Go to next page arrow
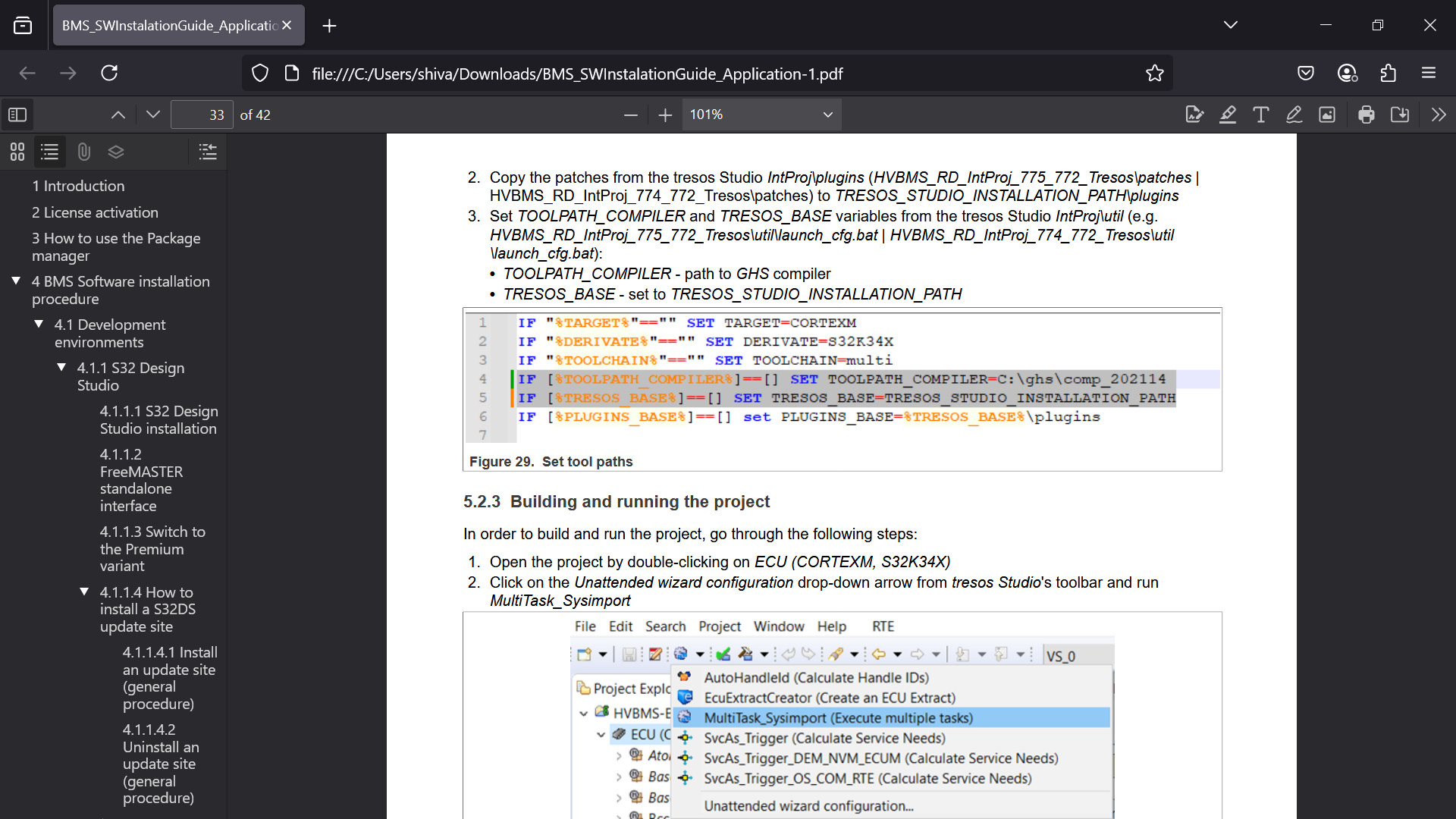1456x819 pixels. 153,115
